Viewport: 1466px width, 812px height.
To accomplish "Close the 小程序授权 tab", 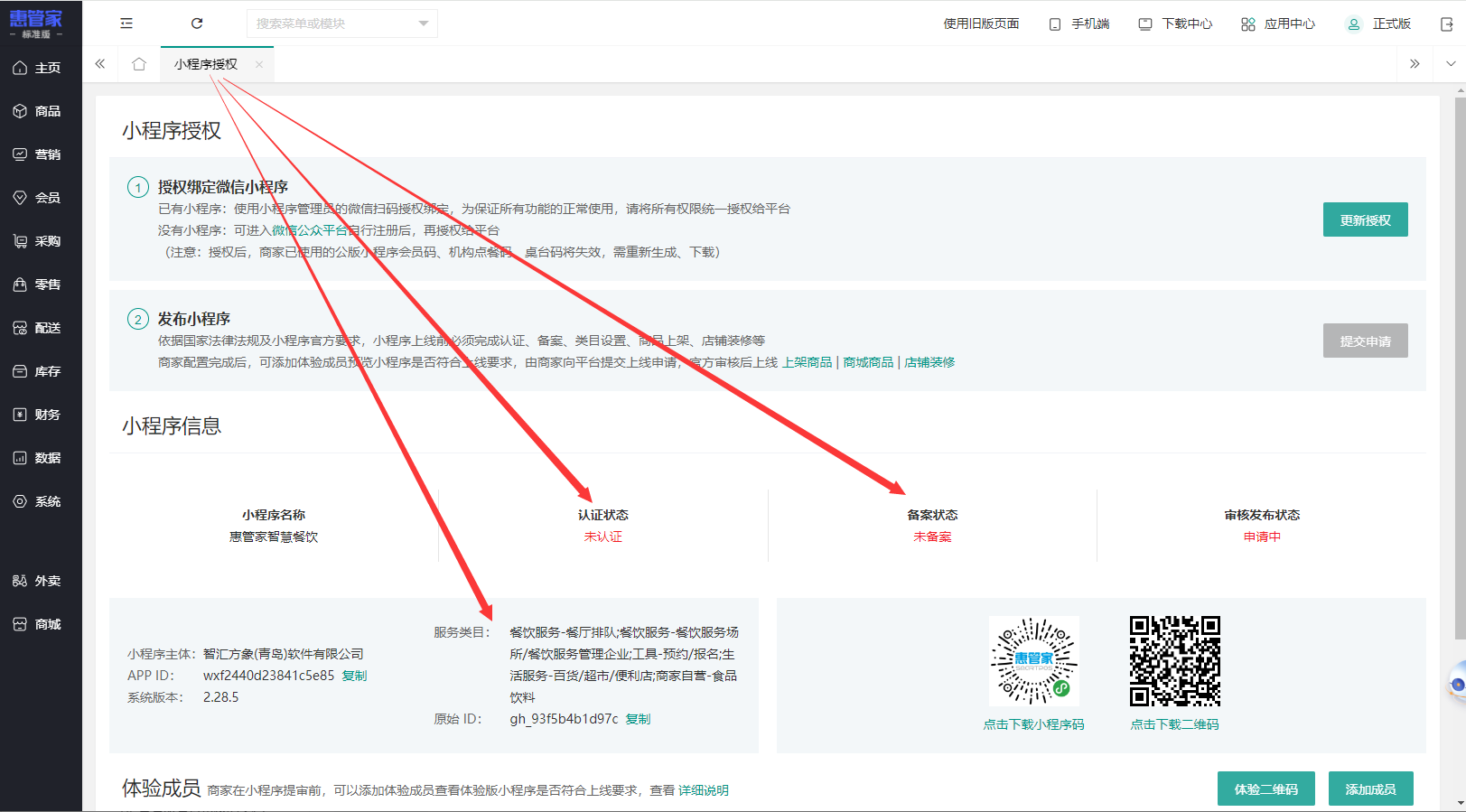I will (x=259, y=64).
